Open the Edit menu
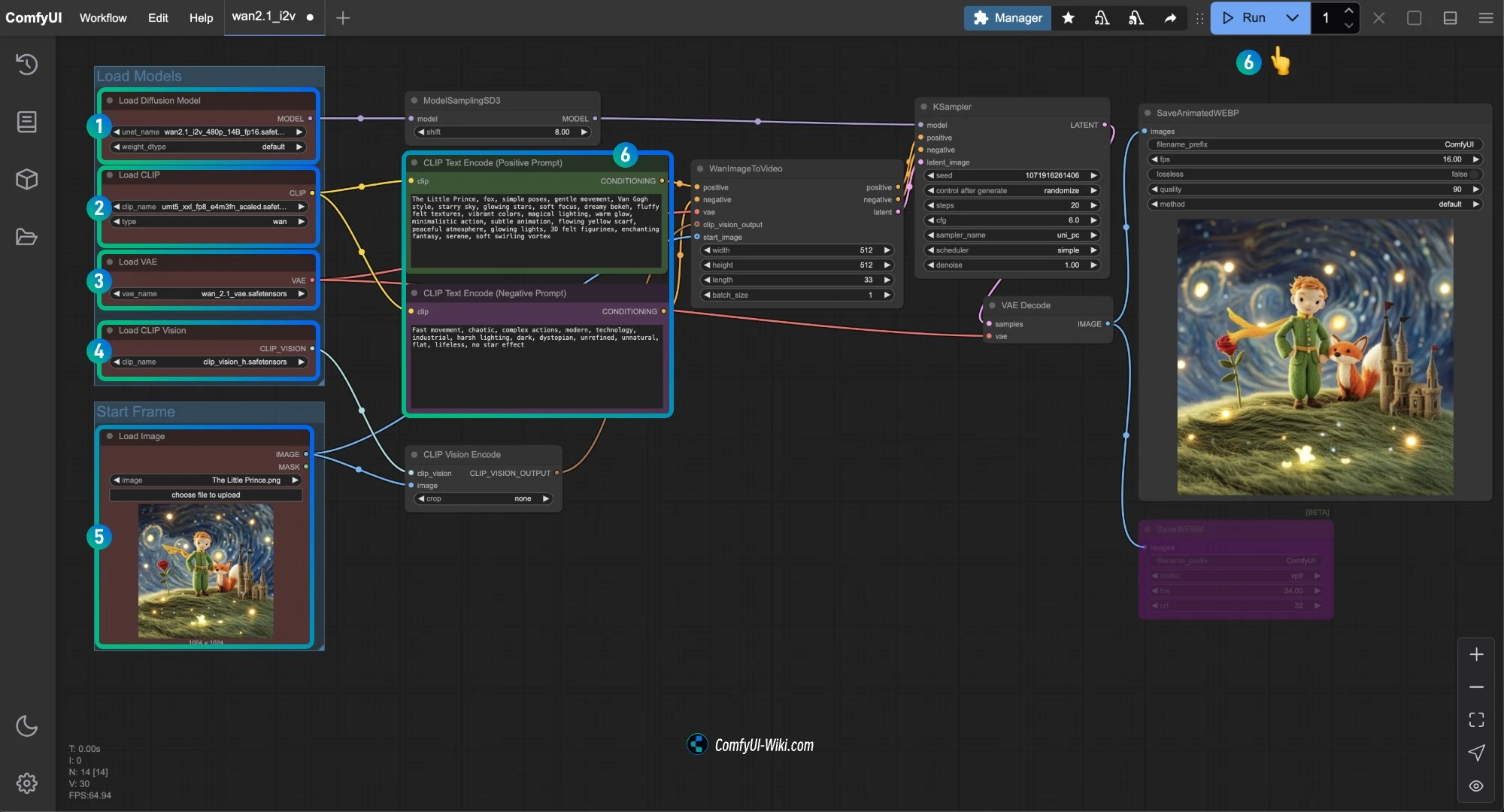The image size is (1504, 812). click(158, 18)
